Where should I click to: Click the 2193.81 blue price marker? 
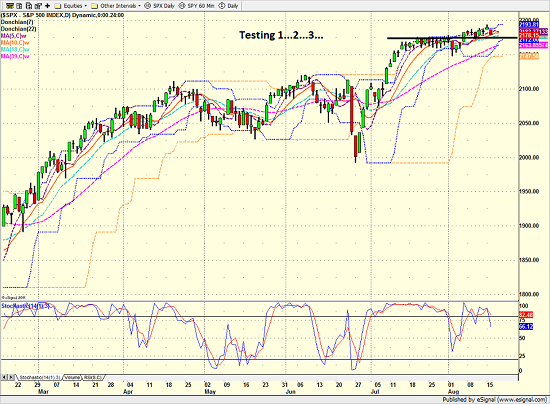click(x=529, y=25)
